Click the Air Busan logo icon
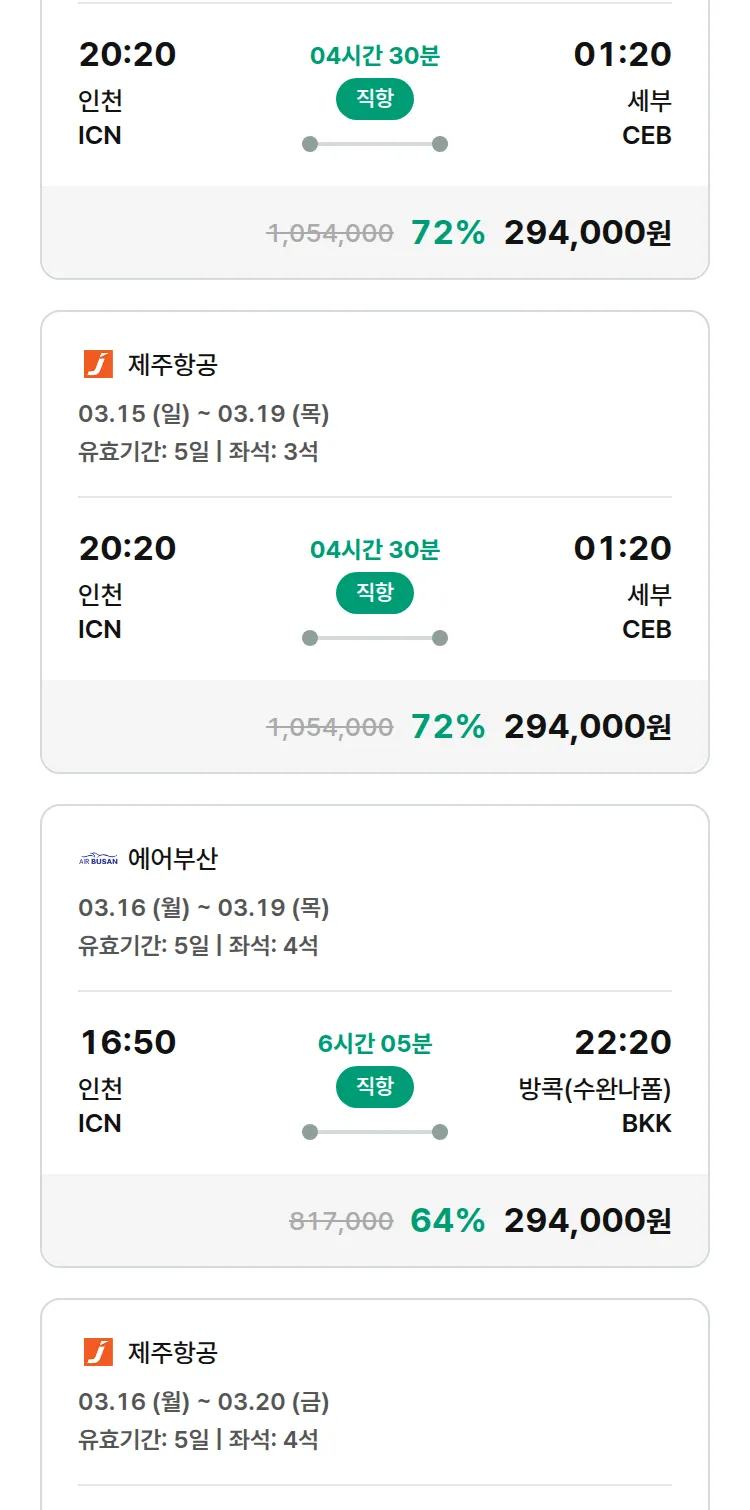 [98, 859]
